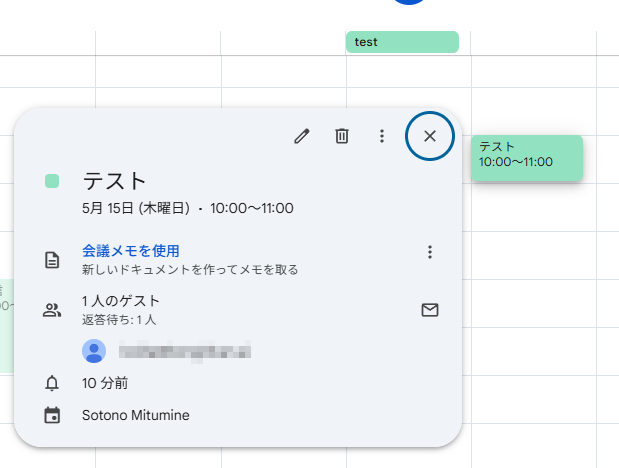Click the meeting notes document icon
Viewport: 619px width, 468px height.
tap(52, 260)
